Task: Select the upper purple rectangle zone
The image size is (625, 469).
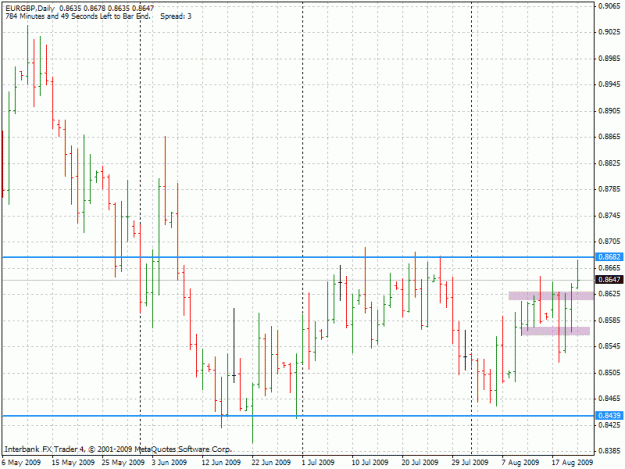Action: click(551, 296)
